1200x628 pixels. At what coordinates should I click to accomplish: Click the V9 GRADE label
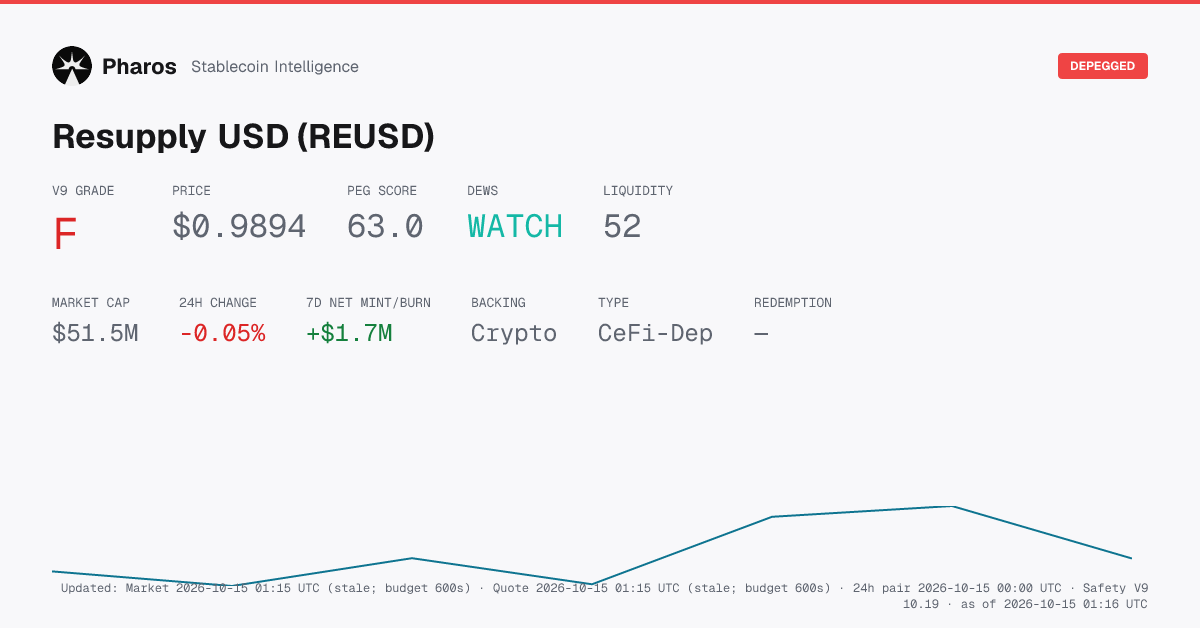point(83,191)
